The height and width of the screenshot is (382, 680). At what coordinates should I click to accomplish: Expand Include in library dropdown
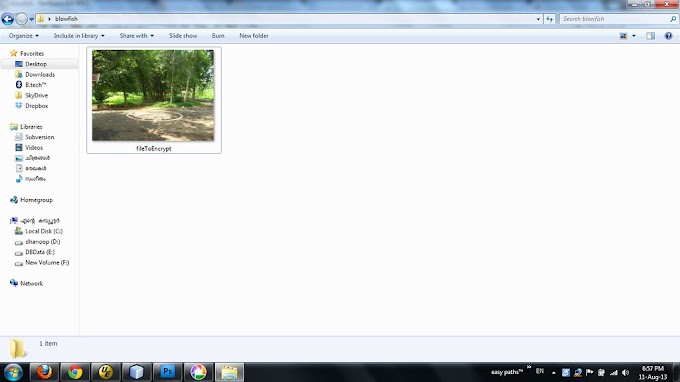click(x=79, y=36)
